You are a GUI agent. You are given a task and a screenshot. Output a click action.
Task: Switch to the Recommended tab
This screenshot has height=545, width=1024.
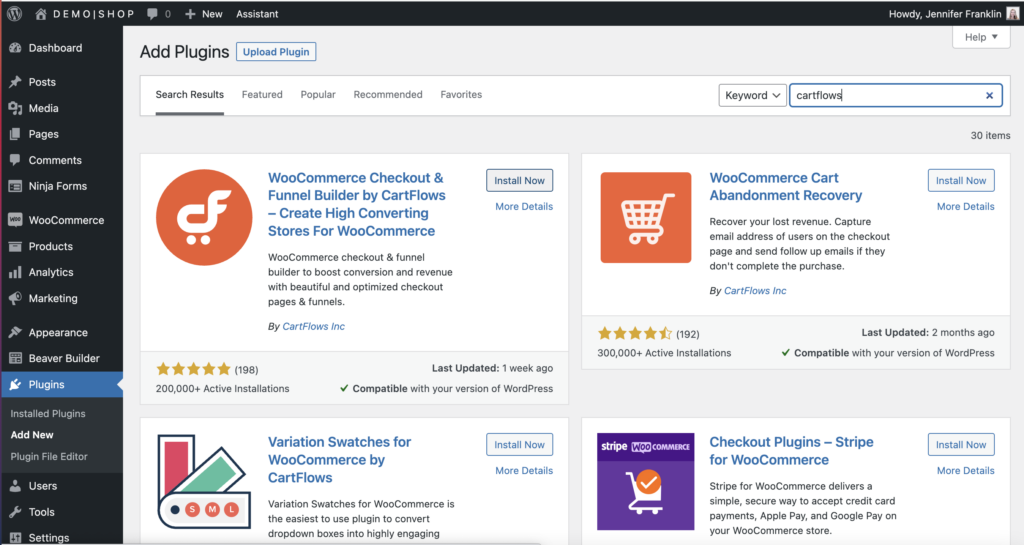click(x=388, y=95)
